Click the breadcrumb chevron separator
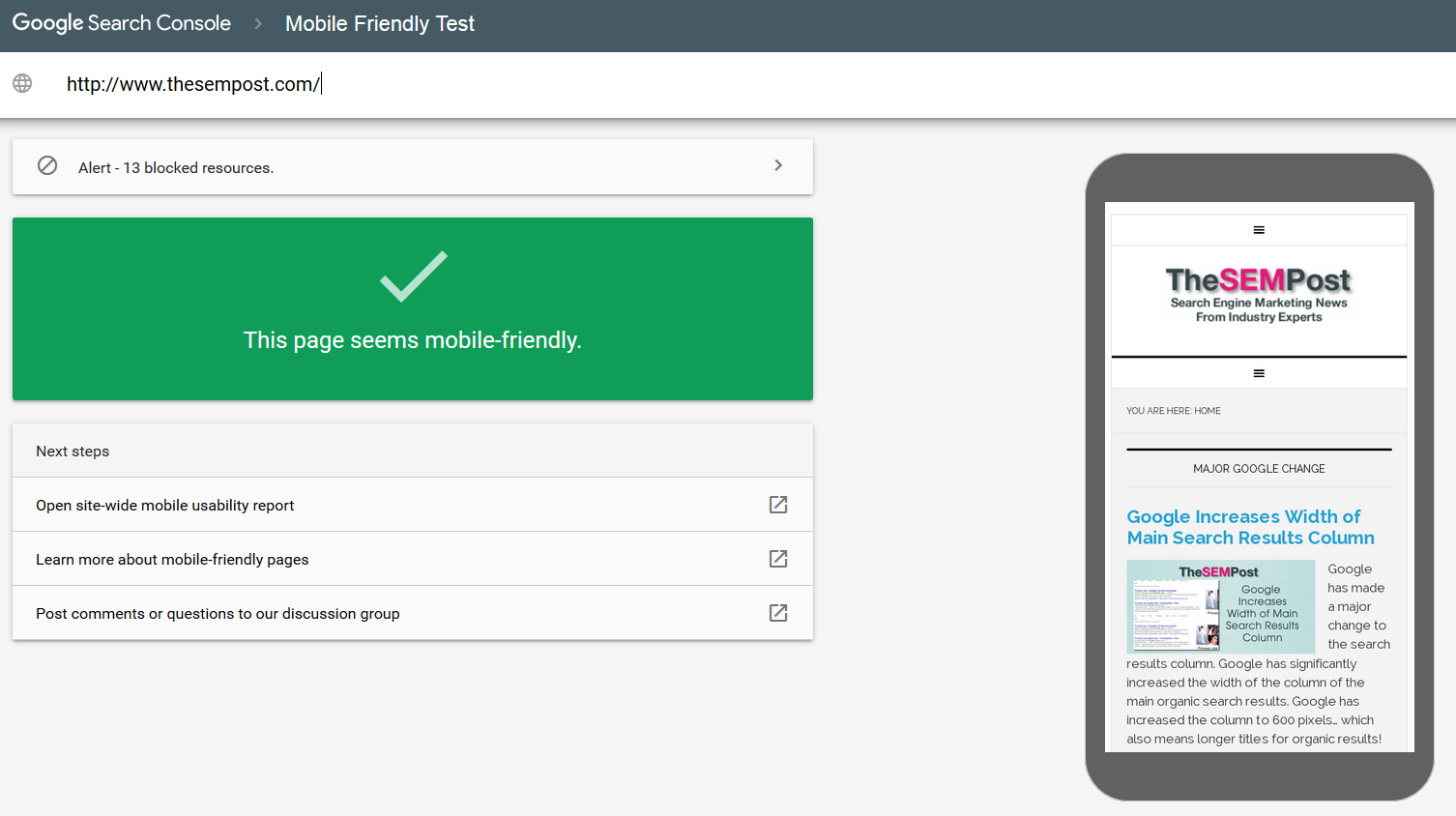Image resolution: width=1456 pixels, height=816 pixels. tap(258, 24)
